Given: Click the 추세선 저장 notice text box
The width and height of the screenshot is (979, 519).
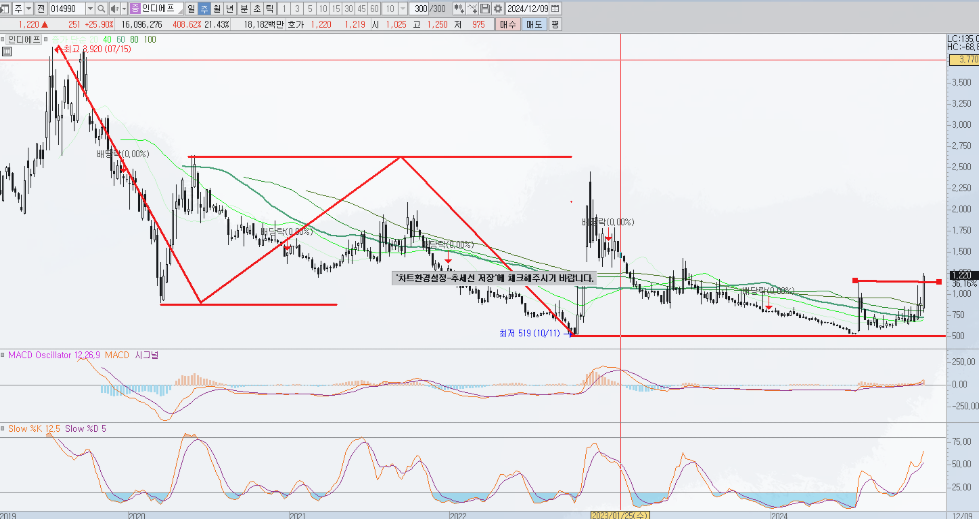Looking at the screenshot, I should (494, 278).
